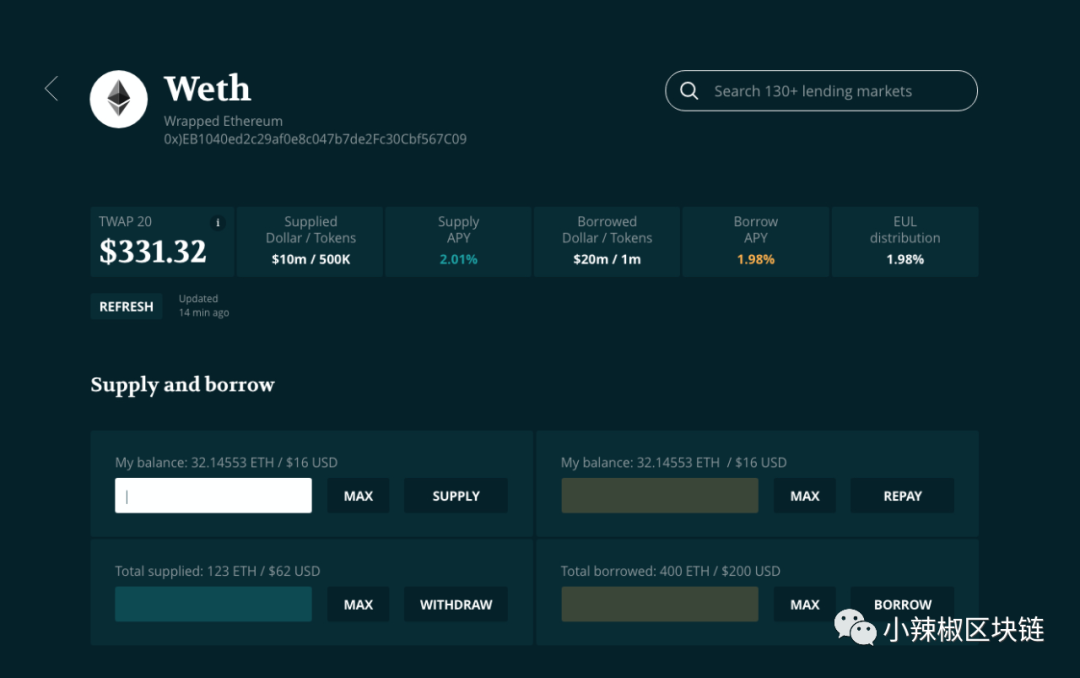Click the WITHDRAW button
This screenshot has width=1080, height=678.
[456, 604]
